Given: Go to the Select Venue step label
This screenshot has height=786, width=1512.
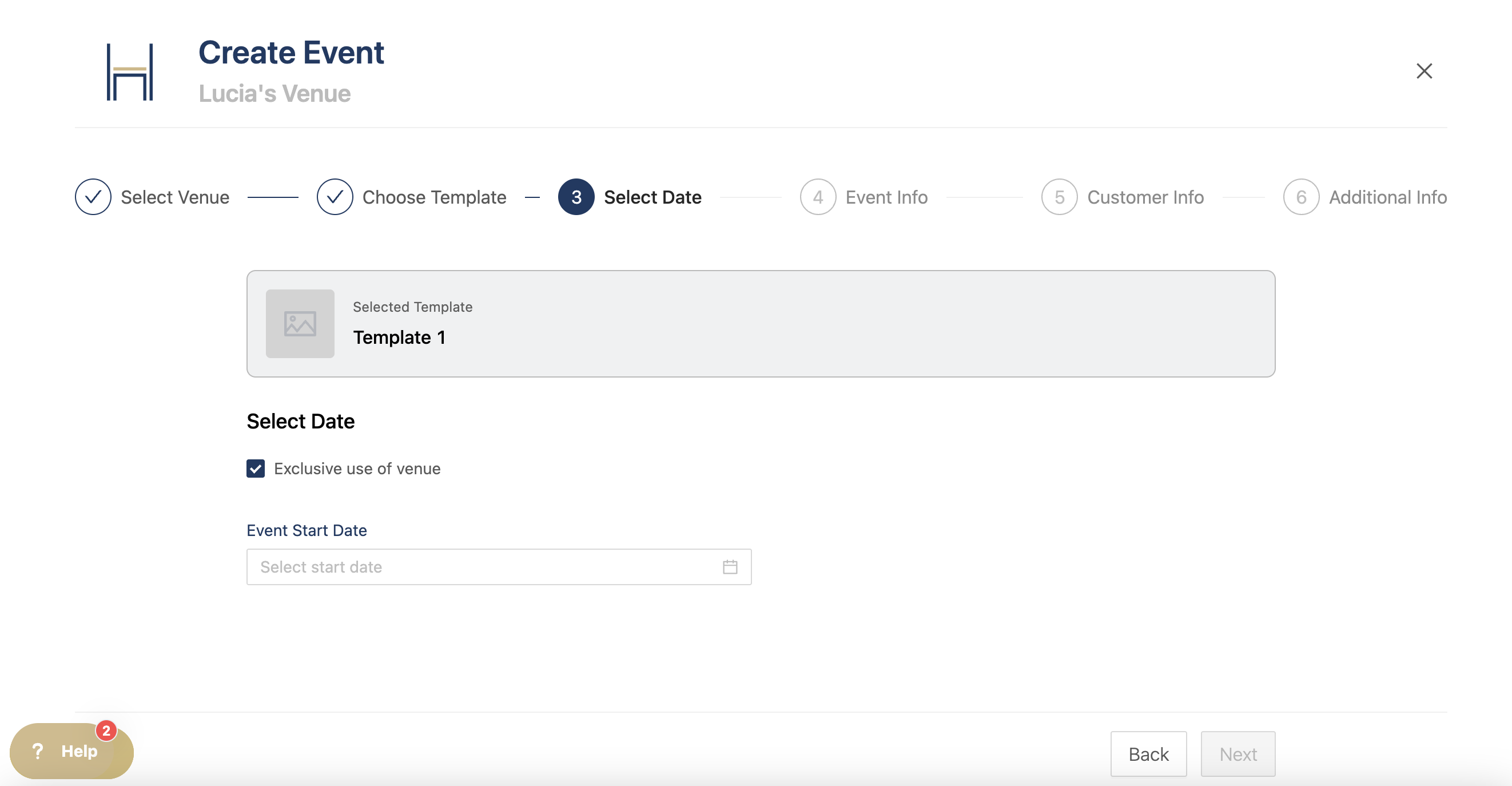Looking at the screenshot, I should (x=175, y=197).
